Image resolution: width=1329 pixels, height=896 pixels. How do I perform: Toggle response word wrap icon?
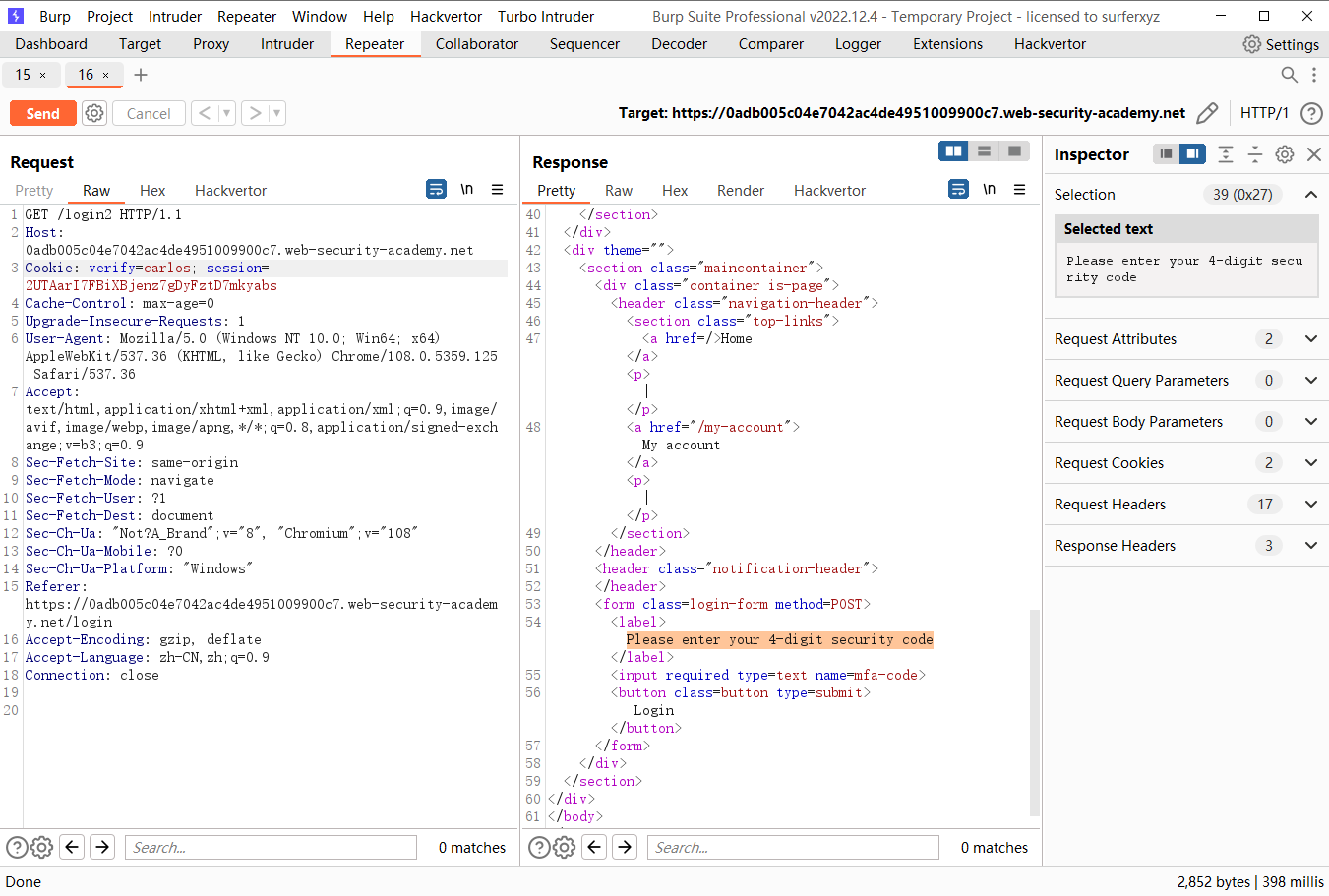tap(959, 189)
